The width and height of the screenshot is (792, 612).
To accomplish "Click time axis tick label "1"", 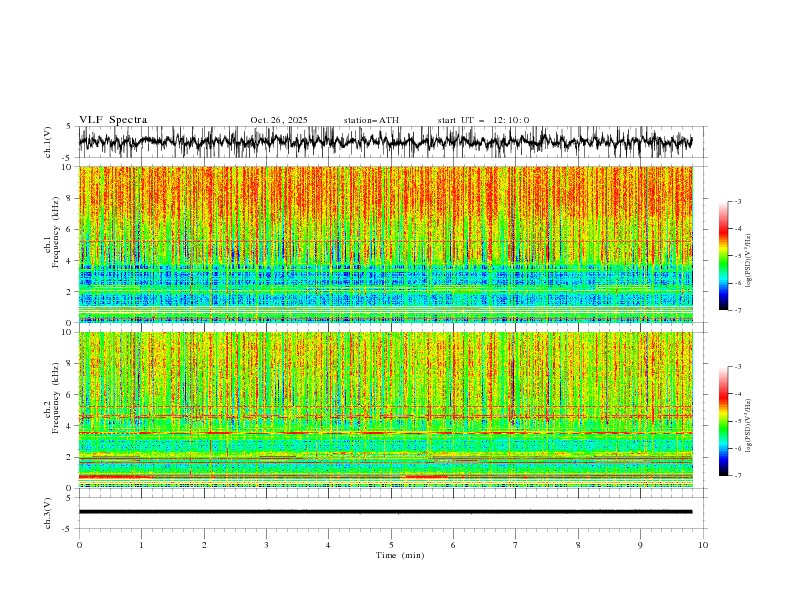I will pyautogui.click(x=141, y=545).
